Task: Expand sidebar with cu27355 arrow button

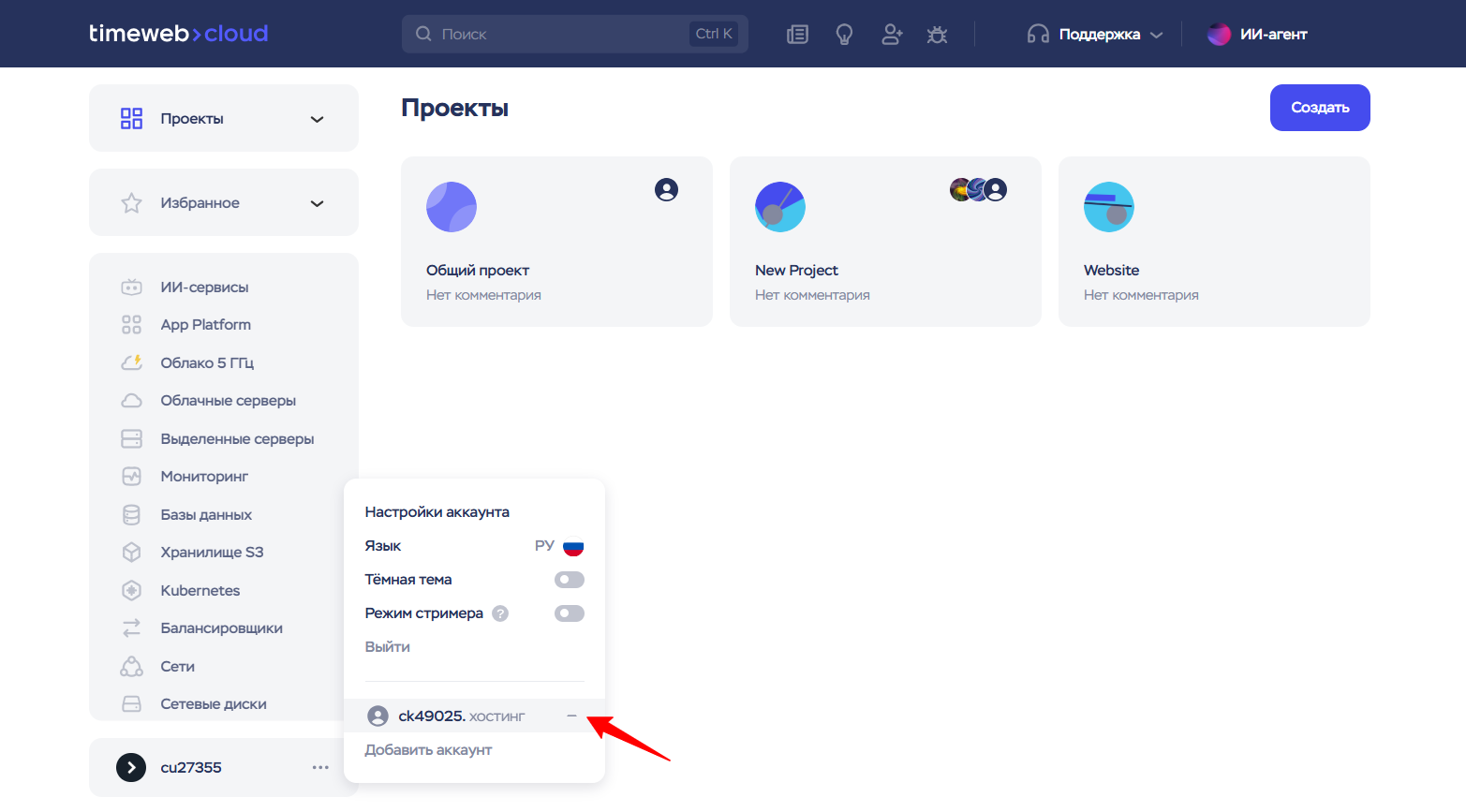Action: [131, 768]
